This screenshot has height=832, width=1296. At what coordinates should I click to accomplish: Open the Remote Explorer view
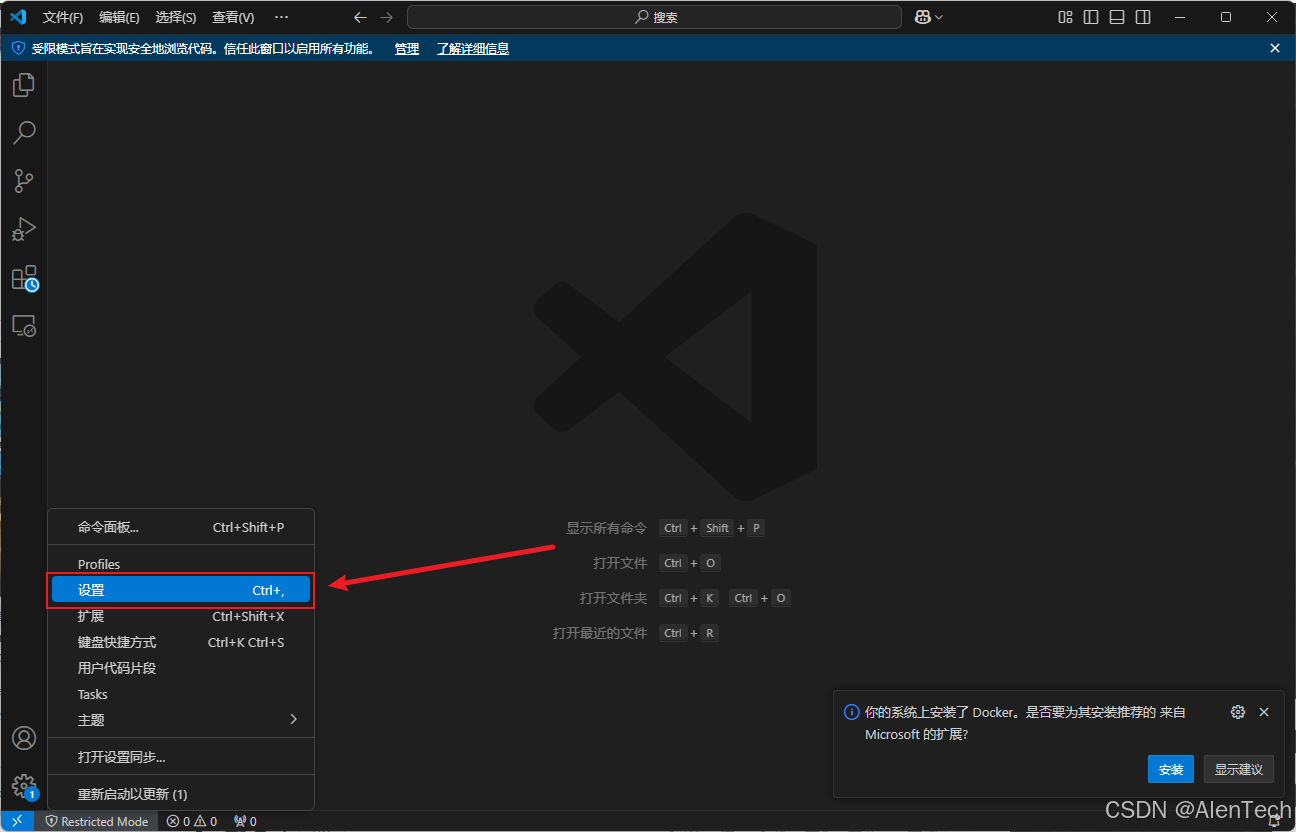pos(24,326)
